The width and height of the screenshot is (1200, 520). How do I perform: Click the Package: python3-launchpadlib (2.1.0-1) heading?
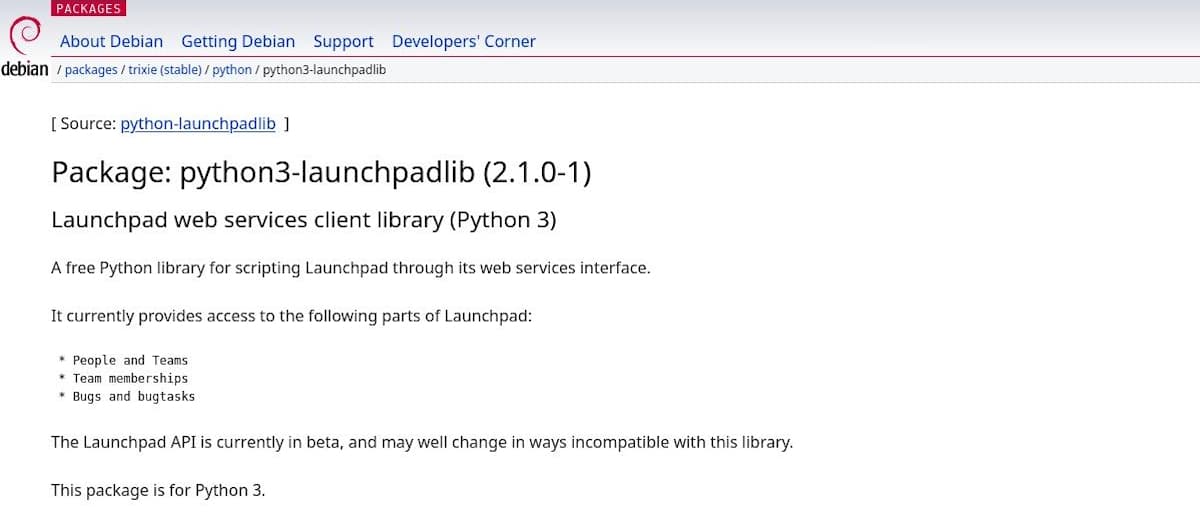point(321,173)
